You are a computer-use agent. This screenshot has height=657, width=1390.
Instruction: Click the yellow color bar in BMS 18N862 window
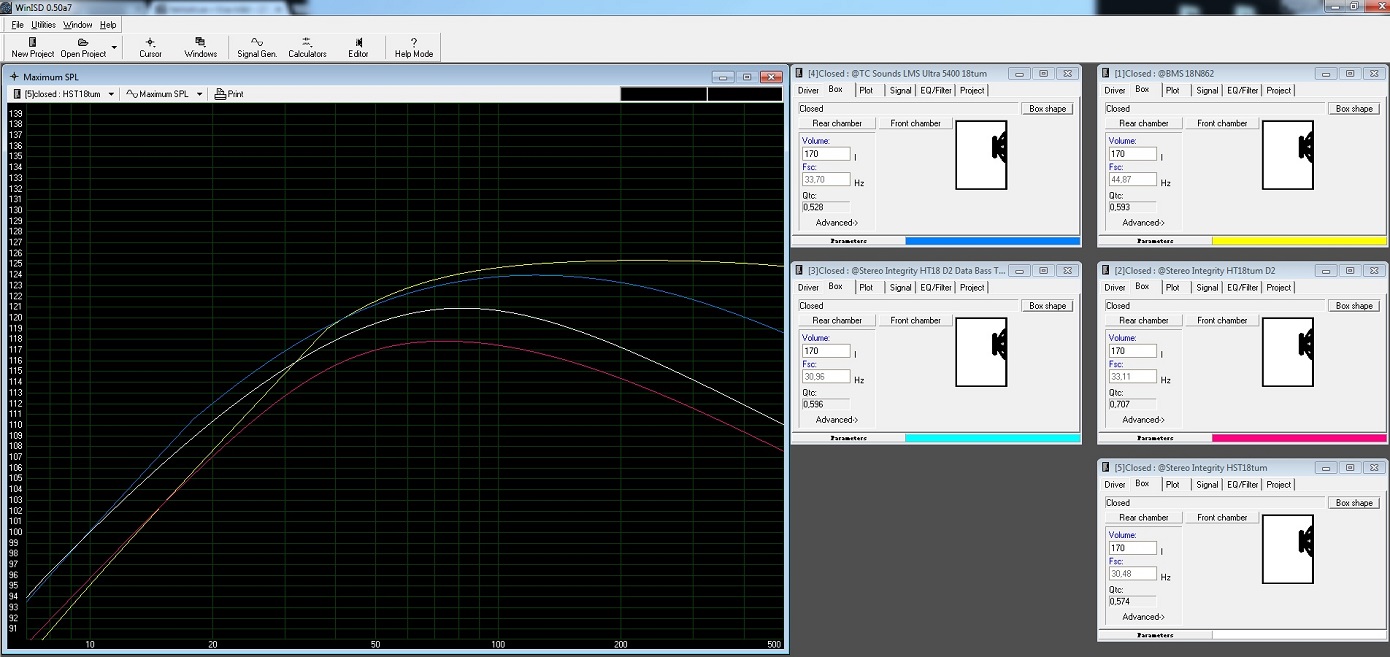point(1299,241)
